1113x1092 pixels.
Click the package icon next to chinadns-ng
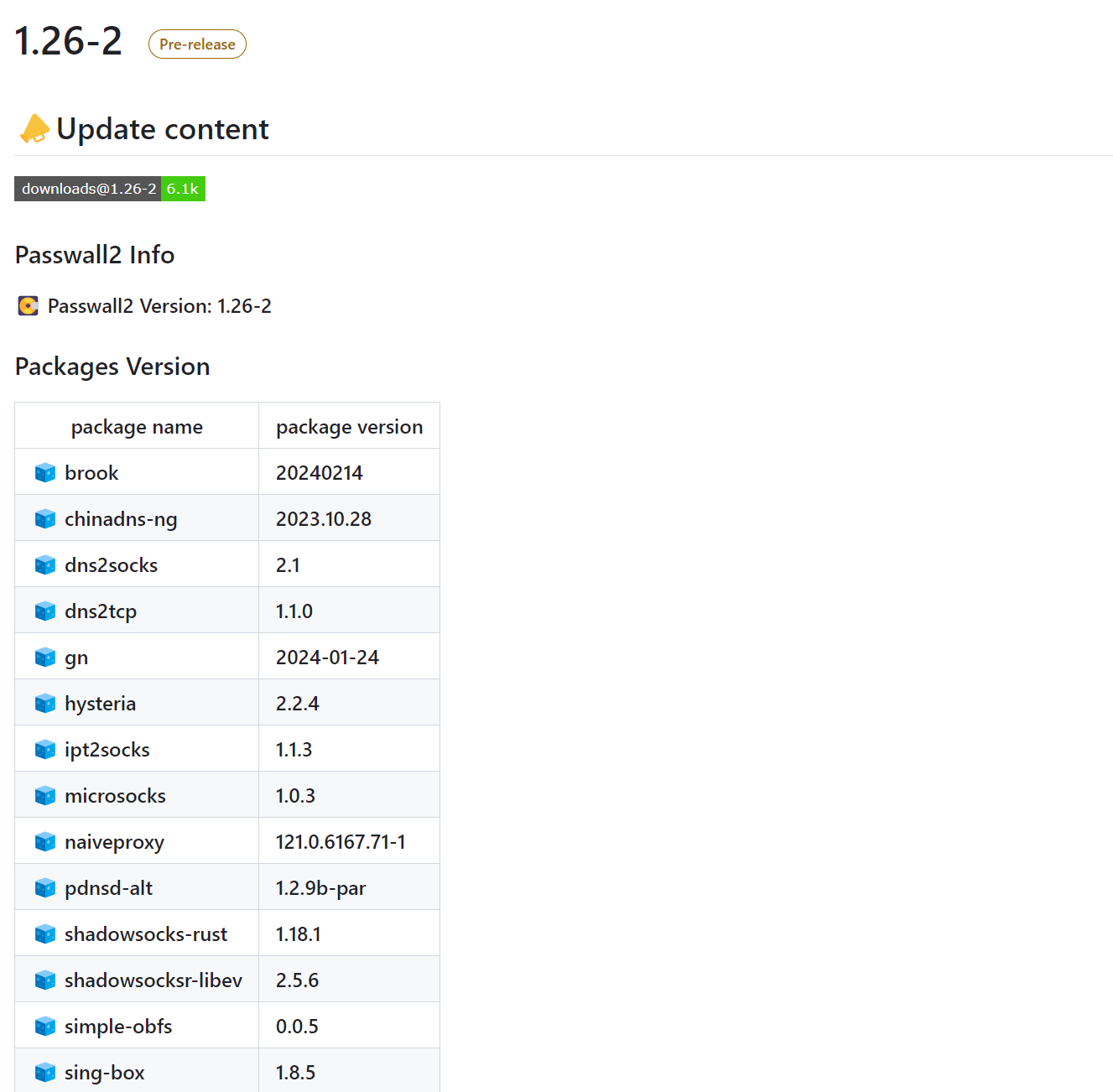(45, 519)
